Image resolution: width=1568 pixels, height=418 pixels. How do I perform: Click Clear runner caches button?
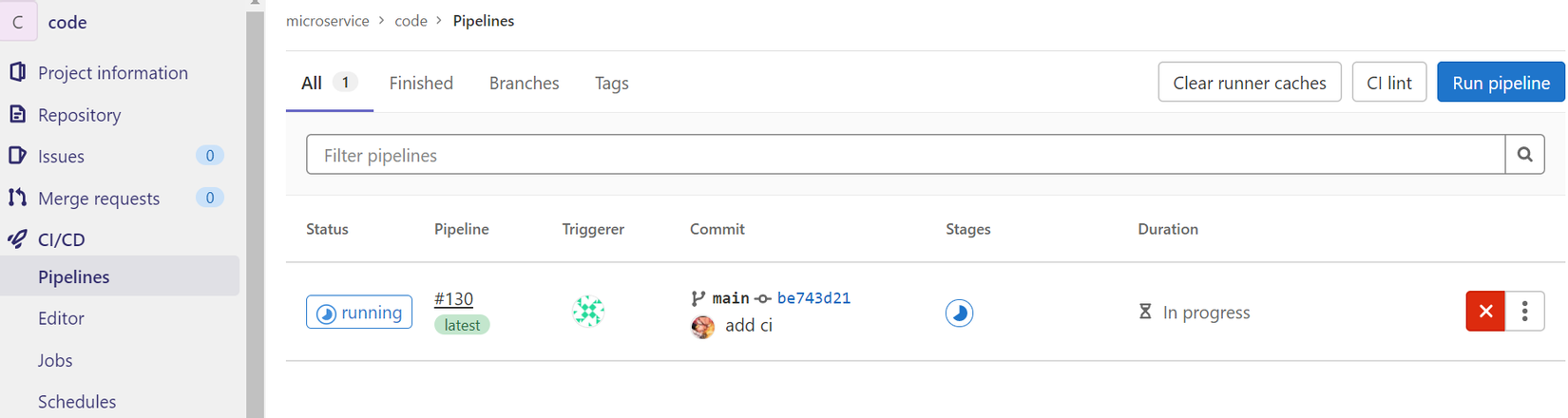tap(1249, 83)
